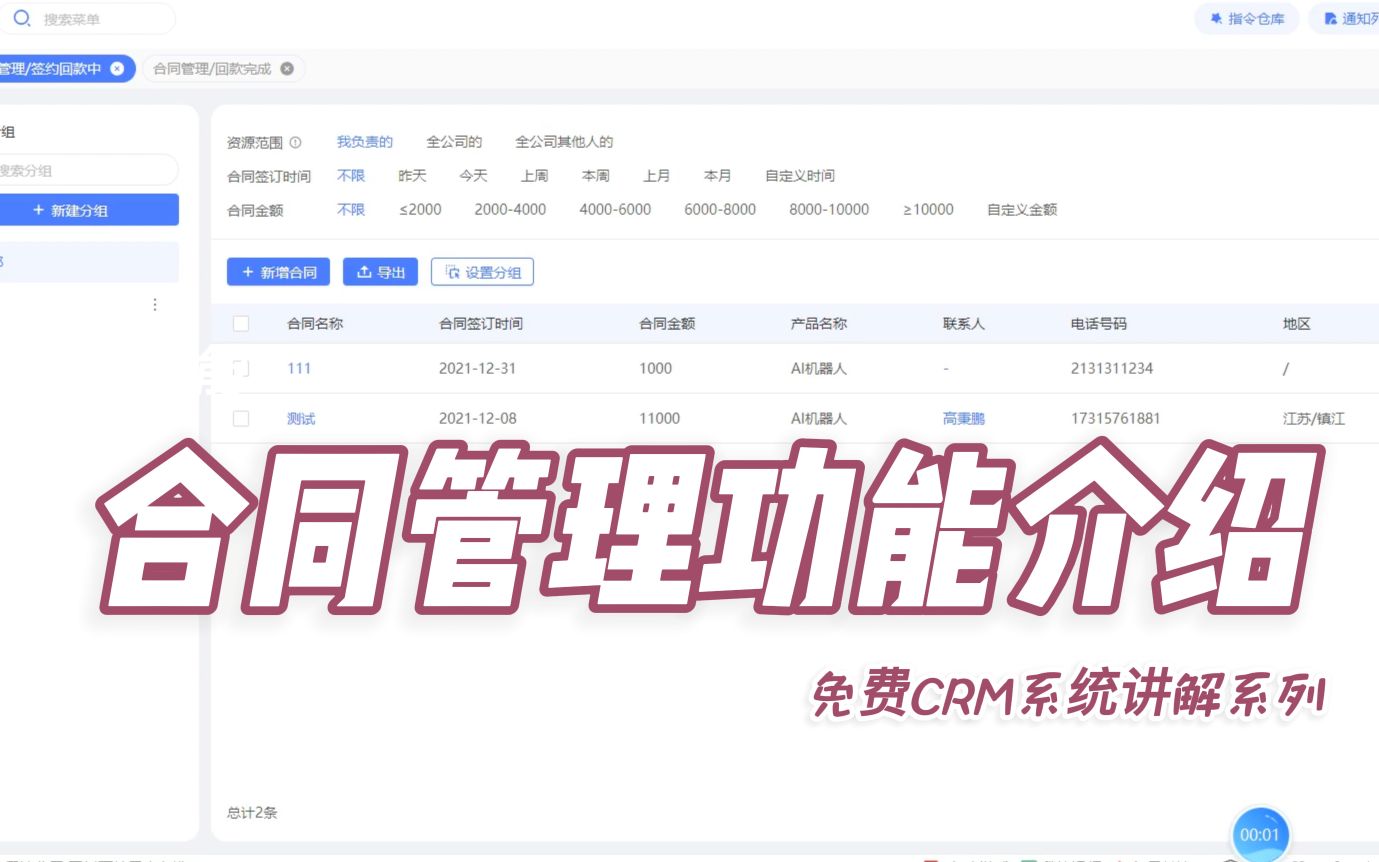
Task: Click the 地区 column header
Action: click(x=1297, y=324)
